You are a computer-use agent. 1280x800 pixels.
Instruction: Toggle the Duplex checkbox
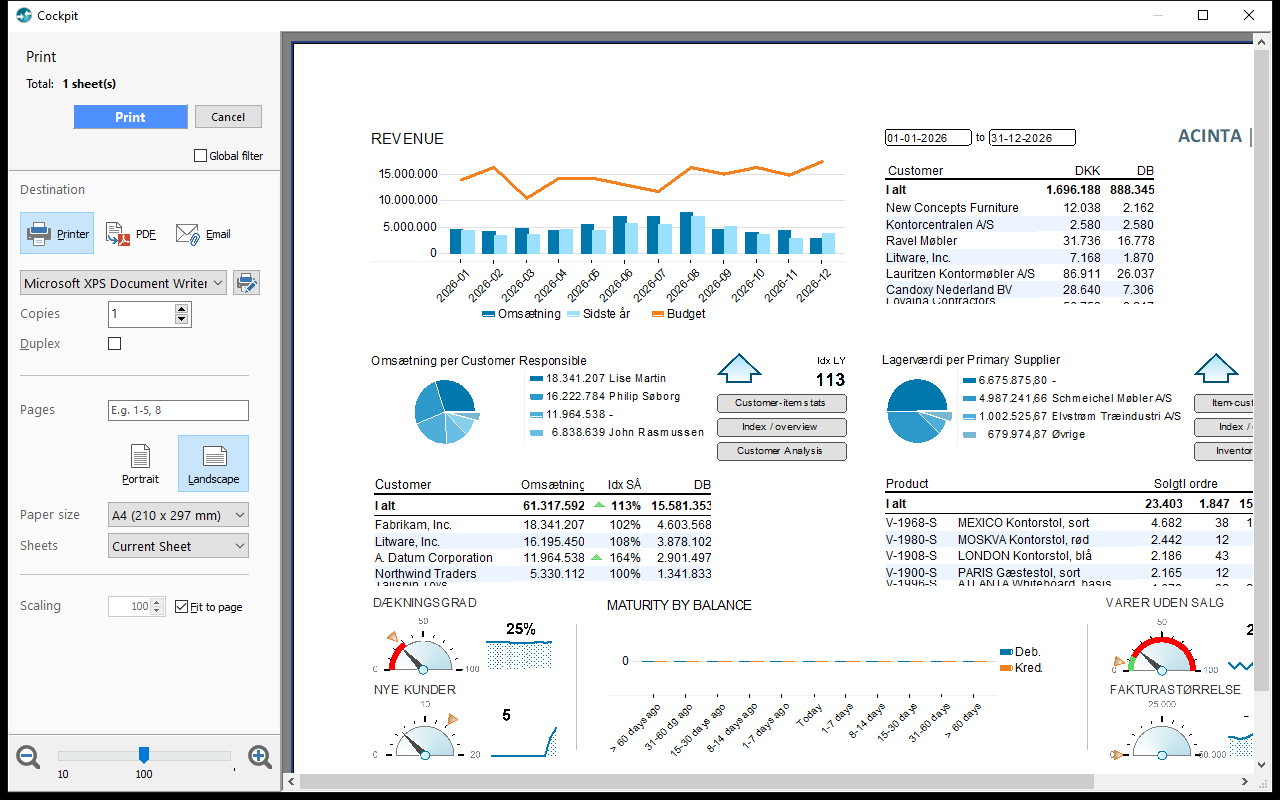point(114,344)
